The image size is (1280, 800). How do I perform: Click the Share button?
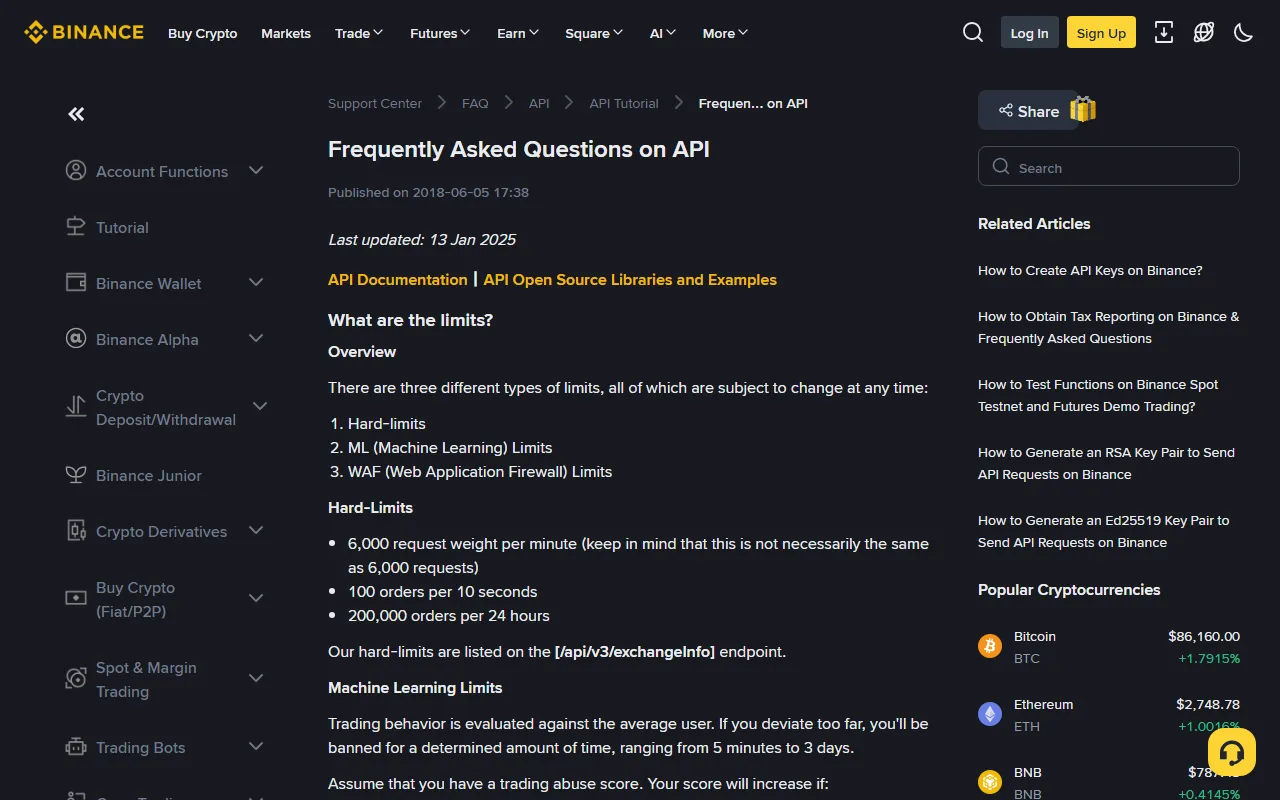point(1027,111)
